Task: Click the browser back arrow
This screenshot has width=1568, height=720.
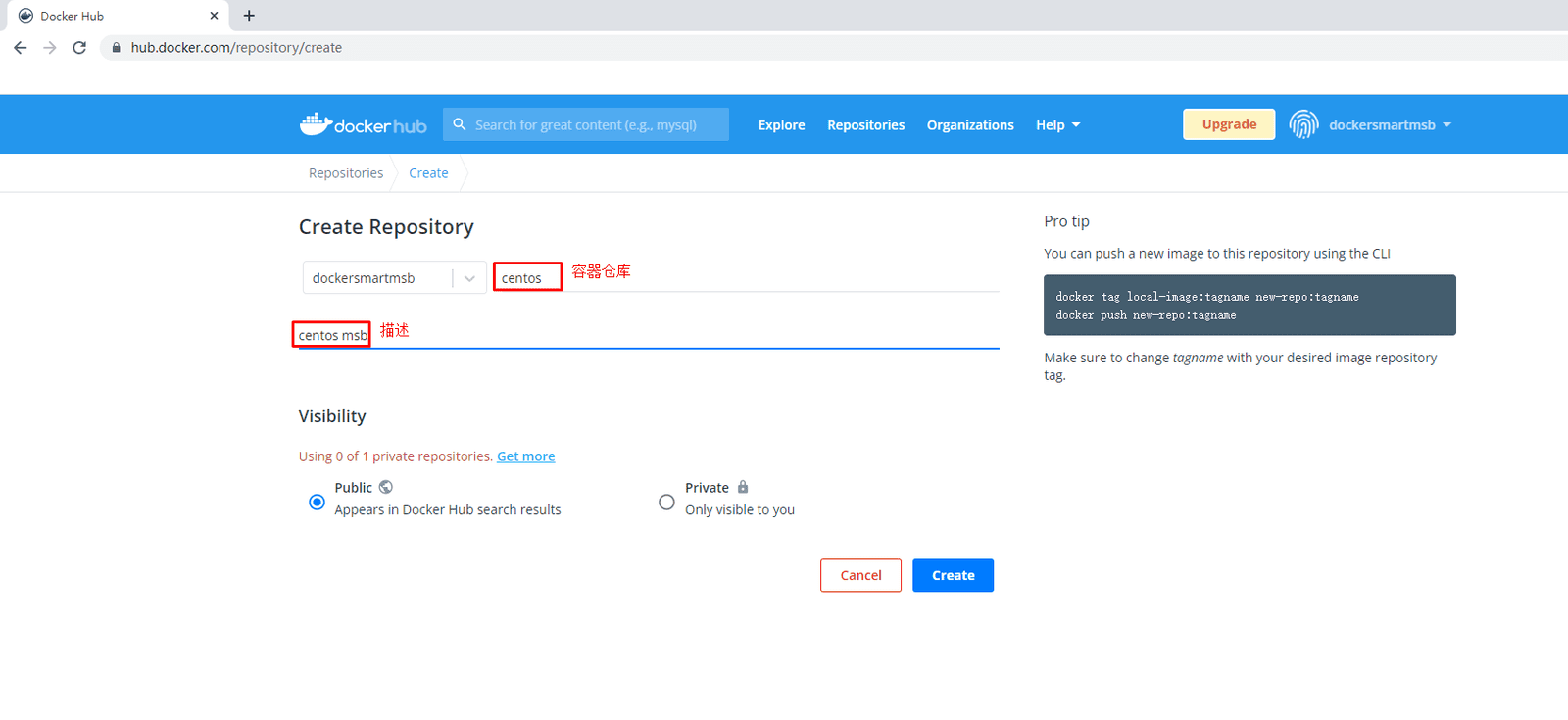Action: [x=21, y=47]
